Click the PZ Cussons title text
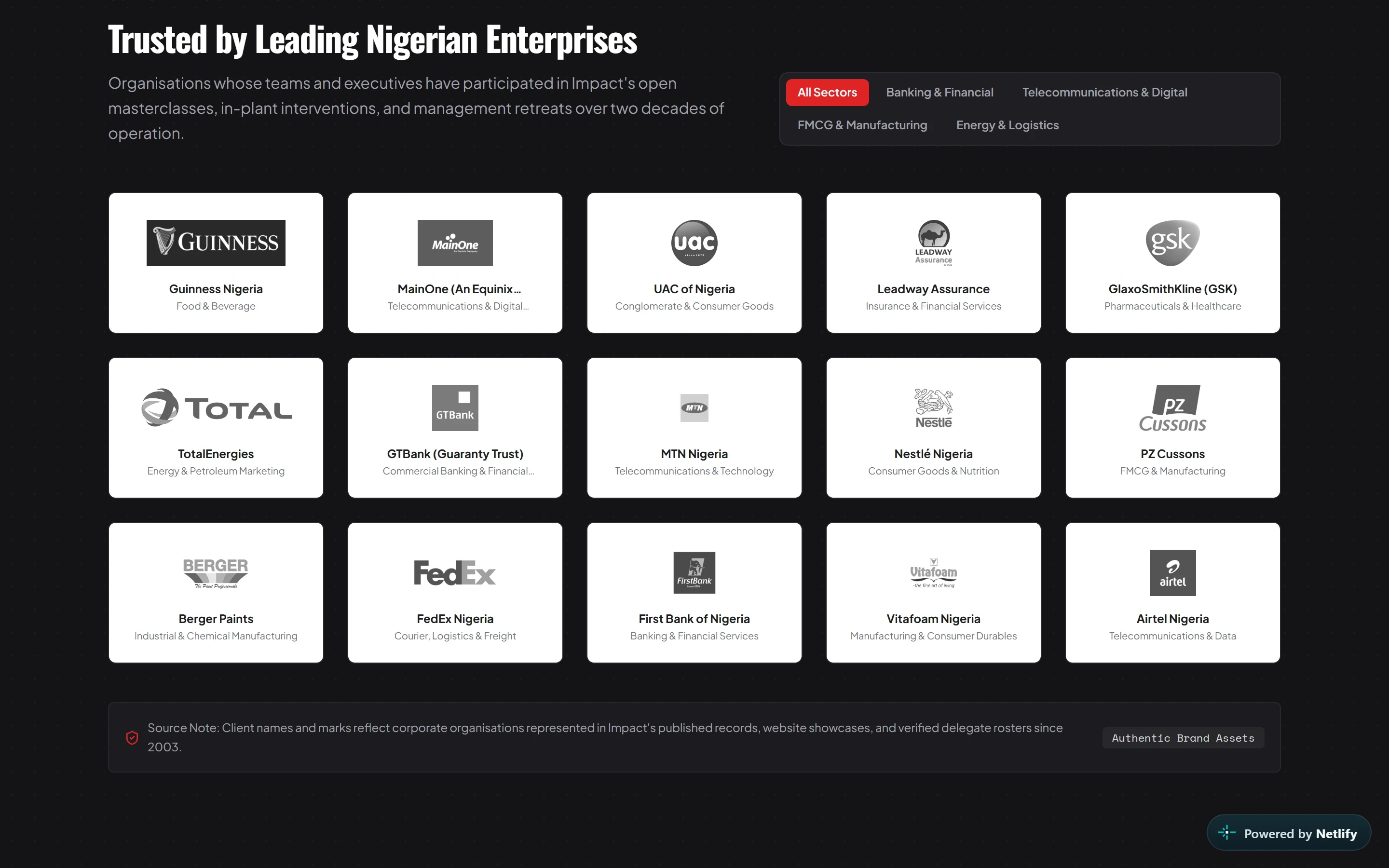Screen dimensions: 1389x868 coord(1172,453)
